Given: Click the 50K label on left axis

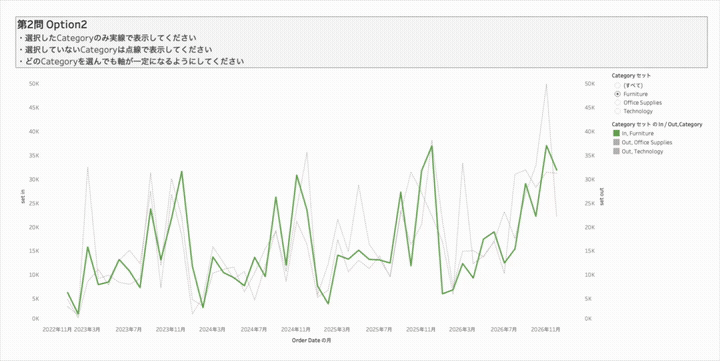Looking at the screenshot, I should coord(34,84).
